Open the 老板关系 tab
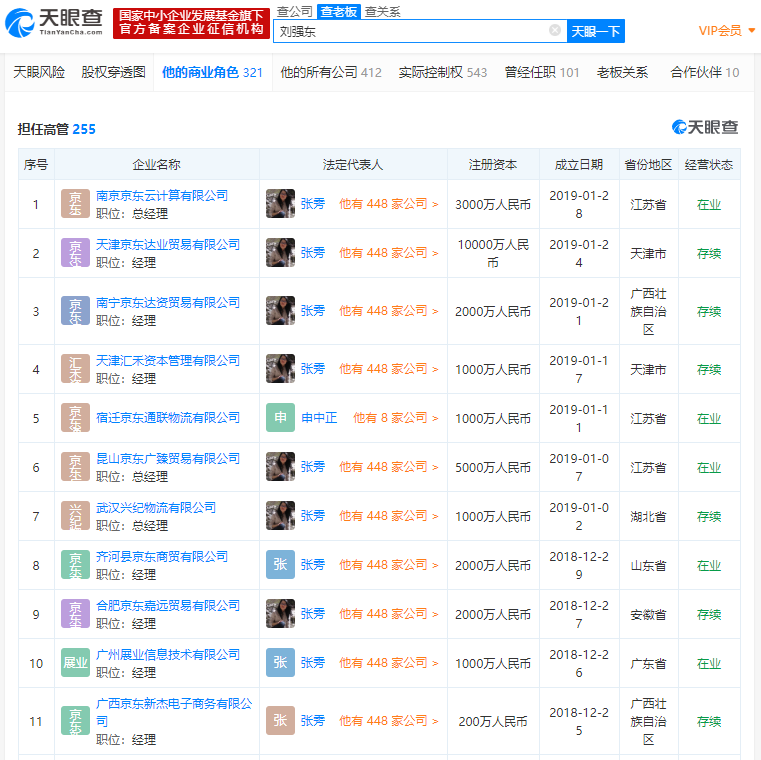This screenshot has width=761, height=760. click(x=622, y=72)
